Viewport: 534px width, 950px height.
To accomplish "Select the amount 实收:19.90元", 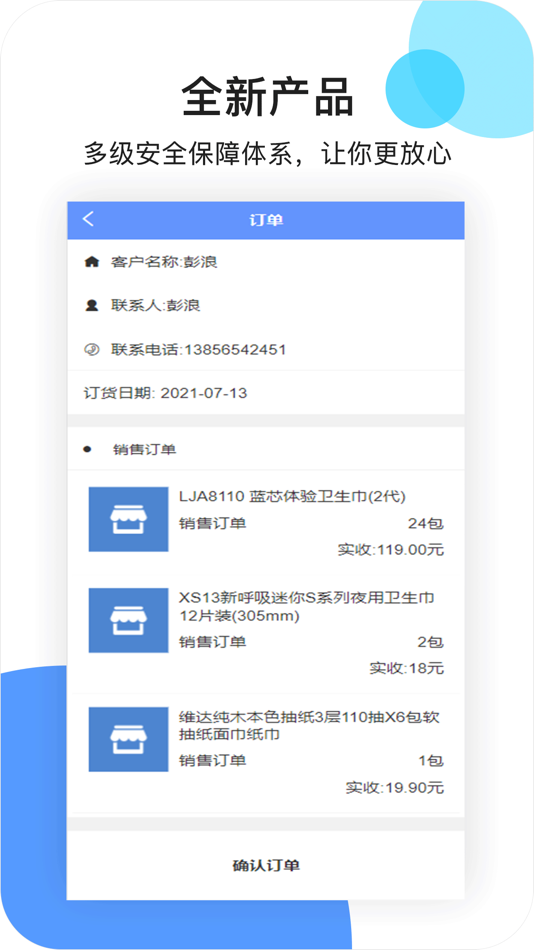I will (395, 788).
